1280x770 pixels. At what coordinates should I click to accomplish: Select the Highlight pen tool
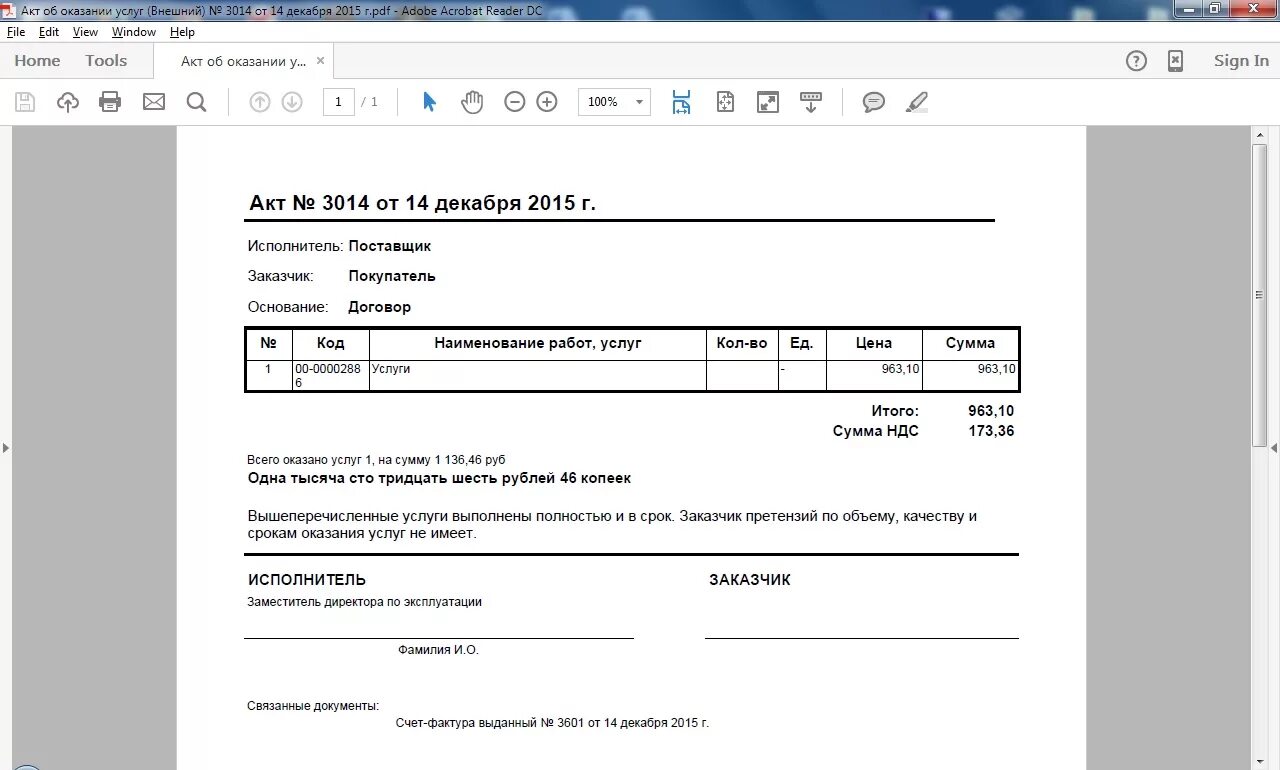click(x=916, y=101)
